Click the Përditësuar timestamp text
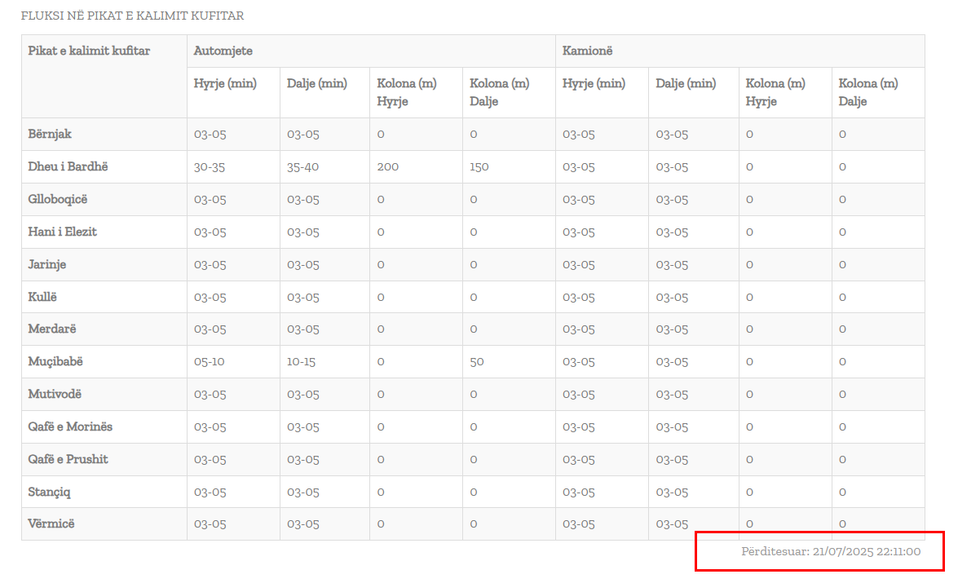The image size is (980, 579). 830,551
